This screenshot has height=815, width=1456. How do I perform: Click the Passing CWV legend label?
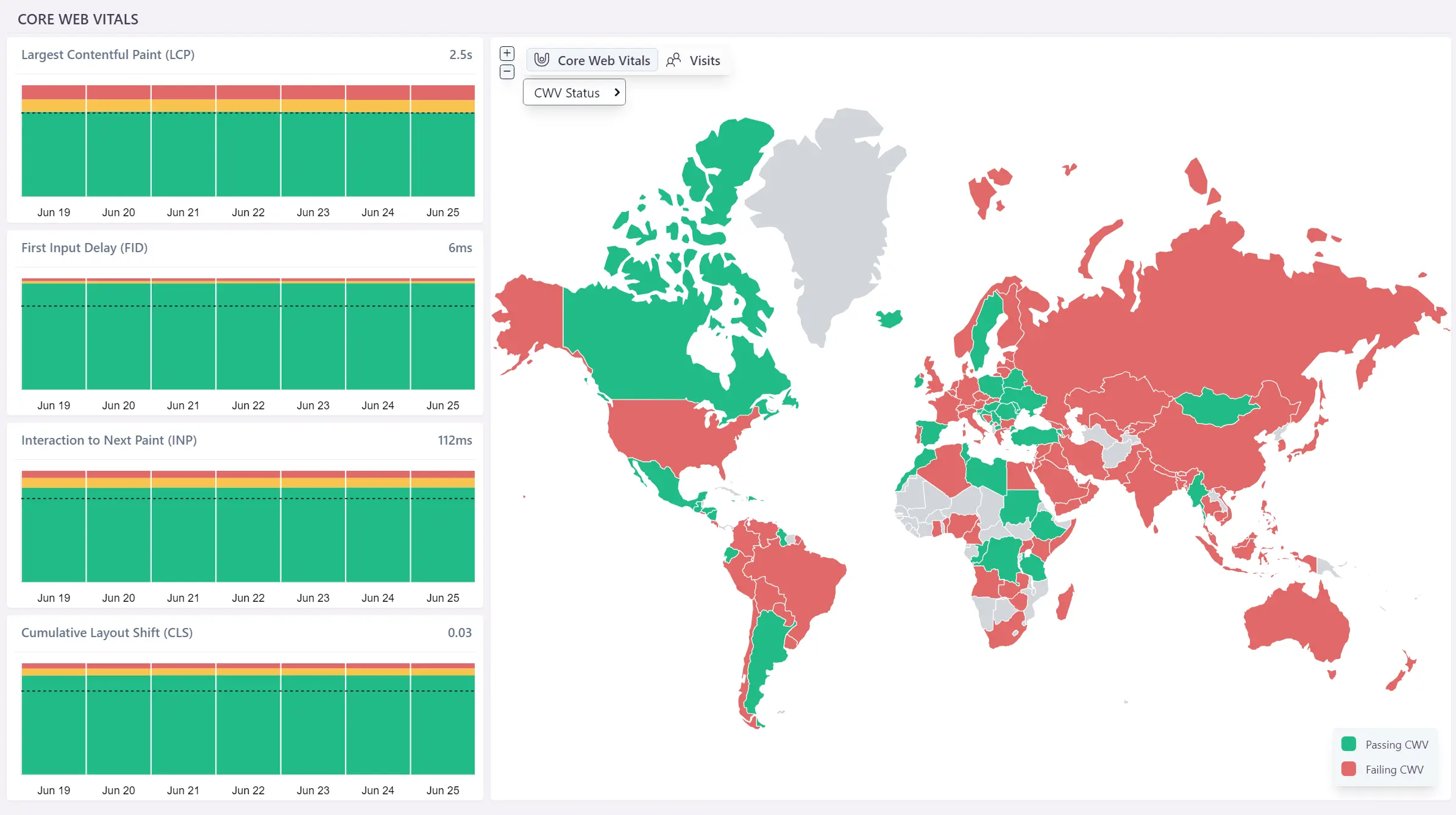(x=1397, y=744)
